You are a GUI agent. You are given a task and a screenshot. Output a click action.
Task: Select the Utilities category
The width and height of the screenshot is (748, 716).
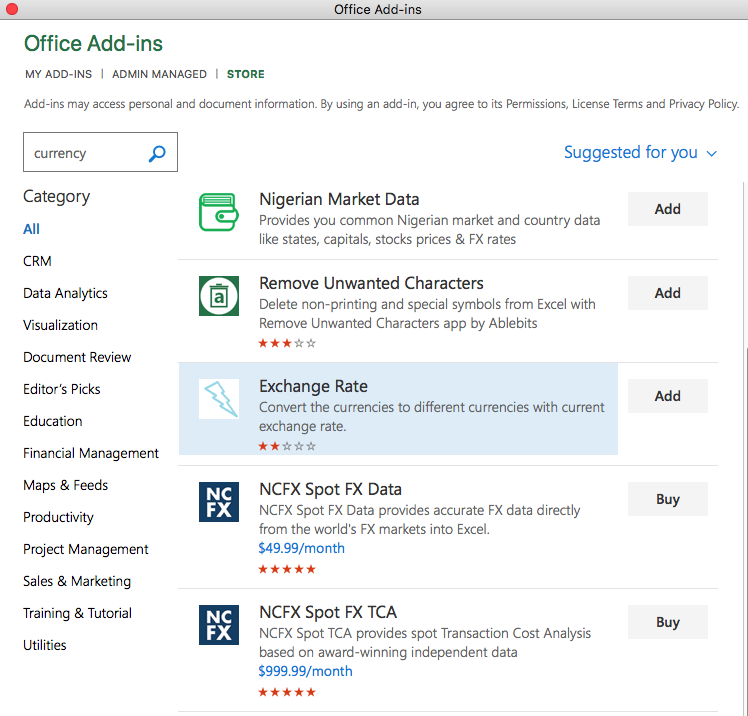pyautogui.click(x=45, y=645)
